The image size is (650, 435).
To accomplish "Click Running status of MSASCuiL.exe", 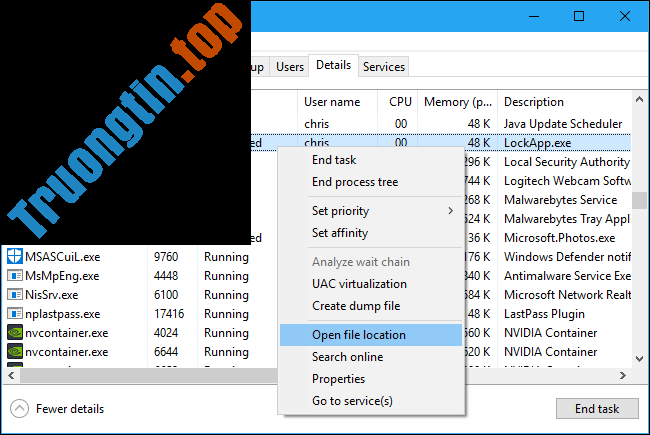I will (226, 257).
